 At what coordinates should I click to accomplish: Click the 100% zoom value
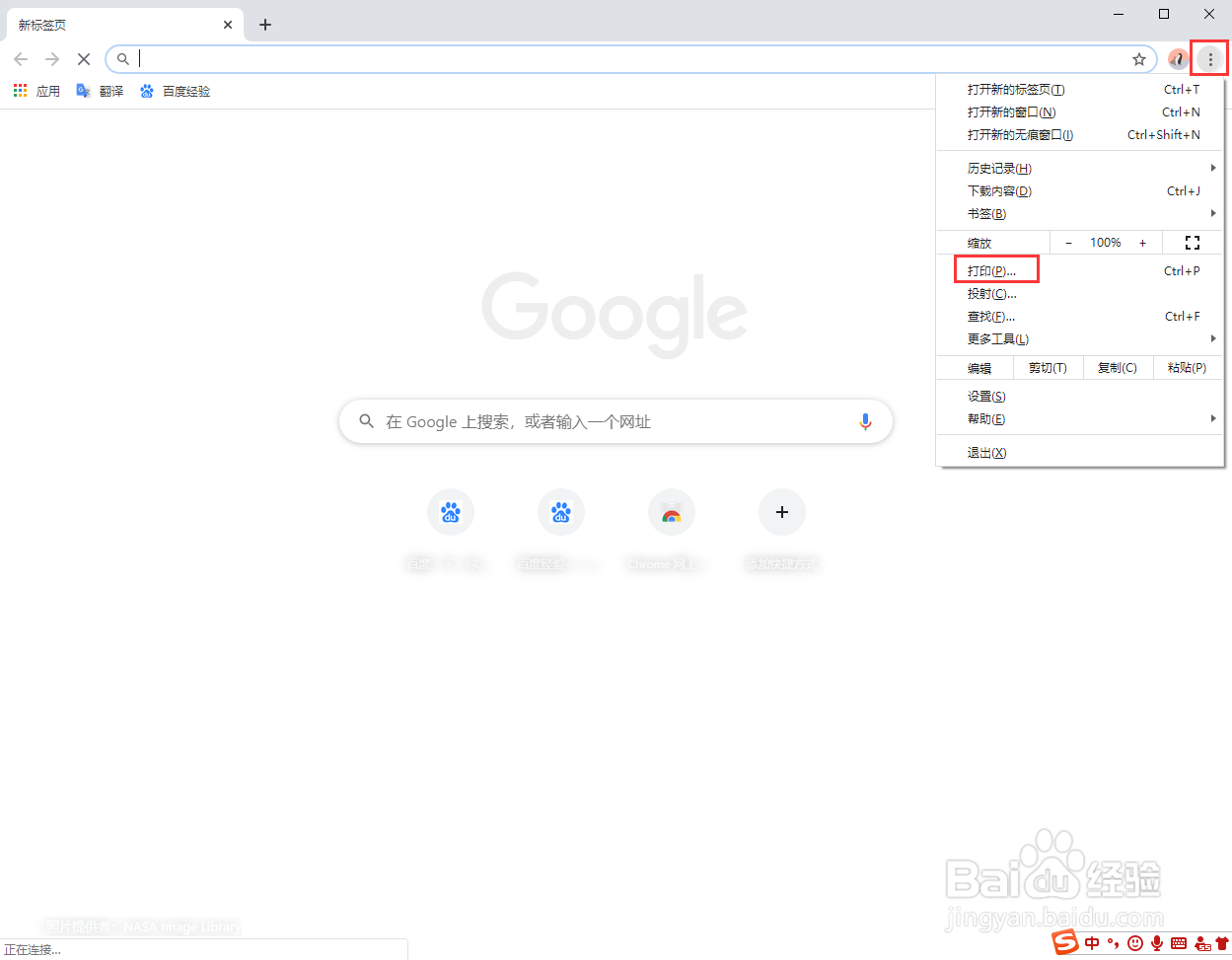point(1106,243)
